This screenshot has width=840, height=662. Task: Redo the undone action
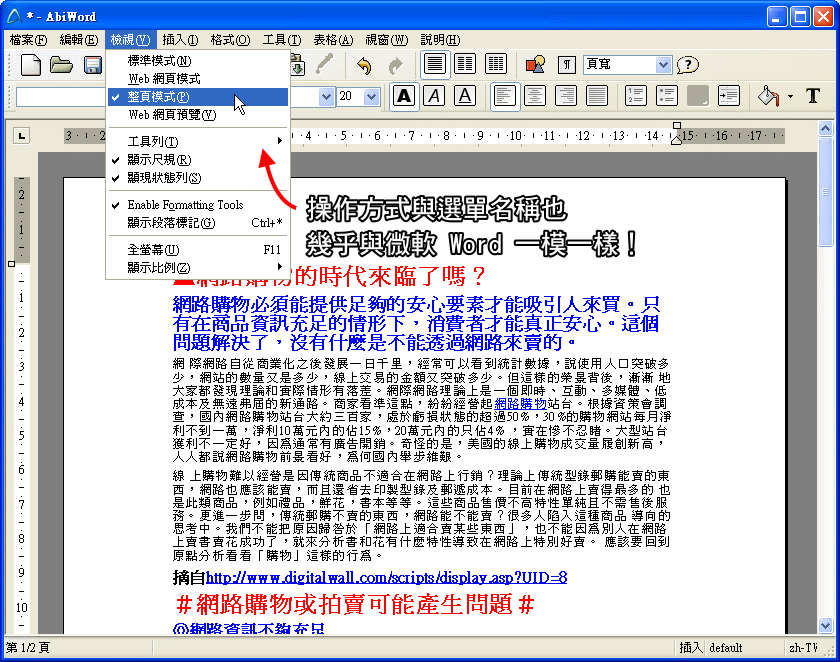click(x=396, y=65)
